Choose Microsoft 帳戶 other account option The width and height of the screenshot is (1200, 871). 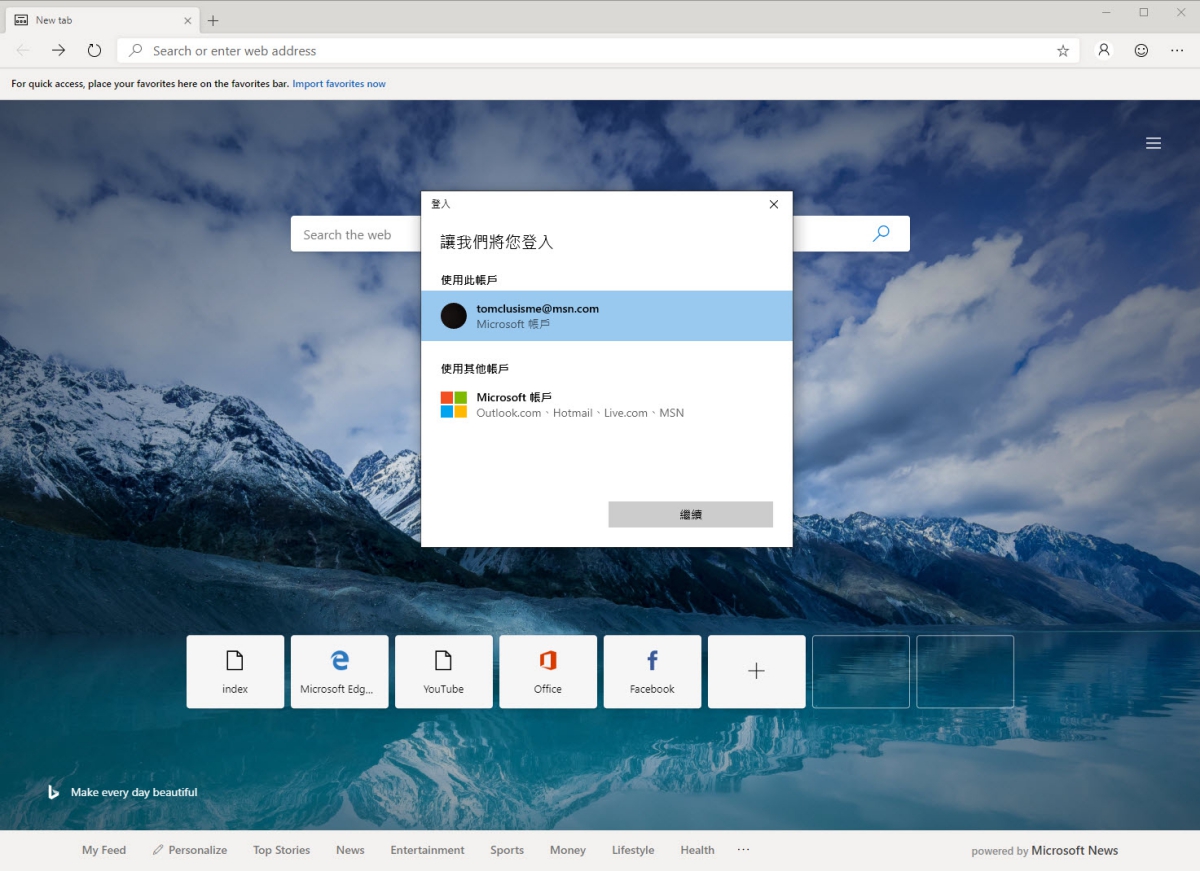click(607, 405)
